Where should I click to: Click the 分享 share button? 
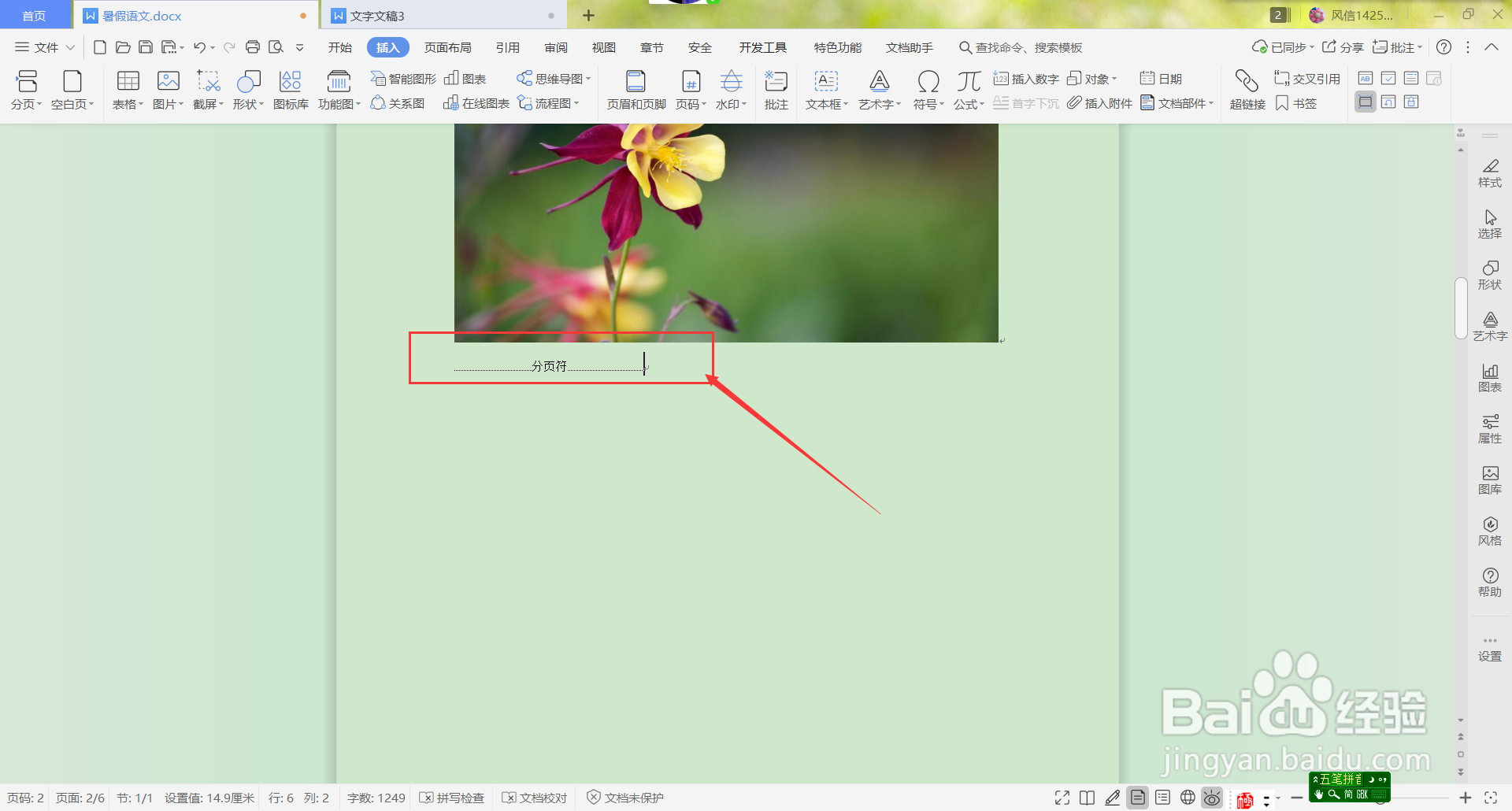[1343, 47]
